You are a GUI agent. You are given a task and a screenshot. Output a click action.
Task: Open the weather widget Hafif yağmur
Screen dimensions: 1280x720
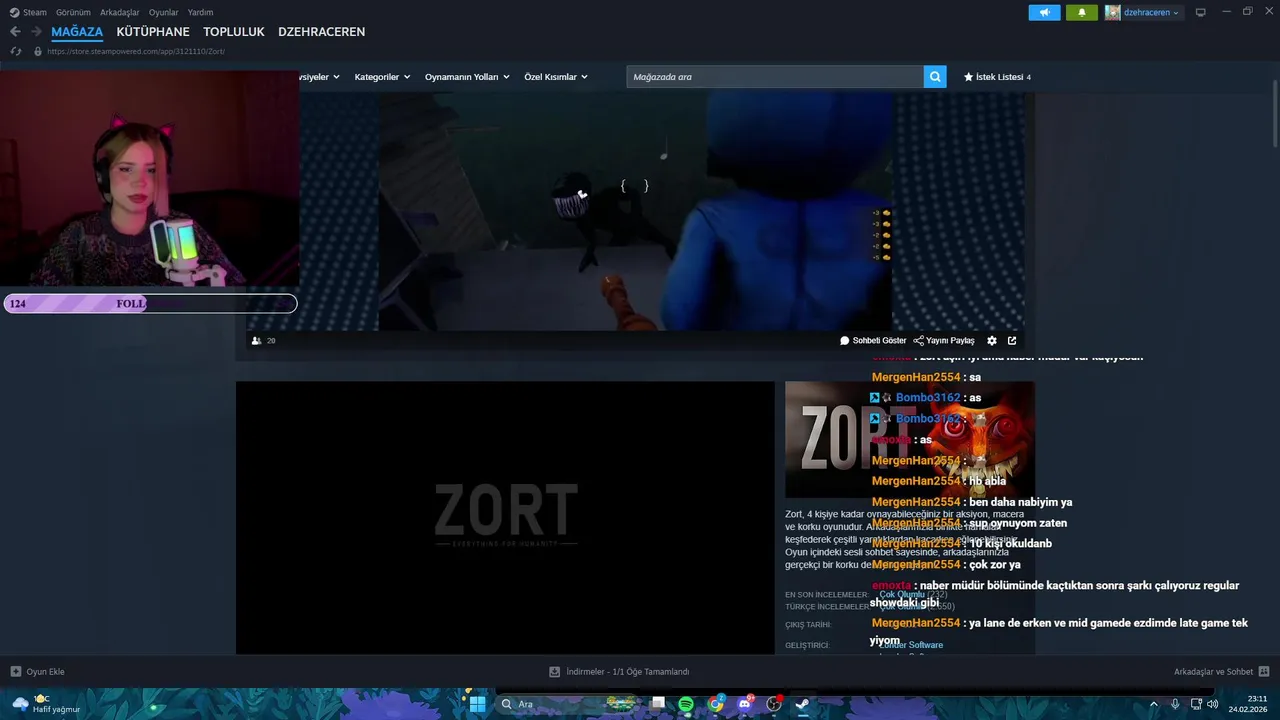point(46,704)
